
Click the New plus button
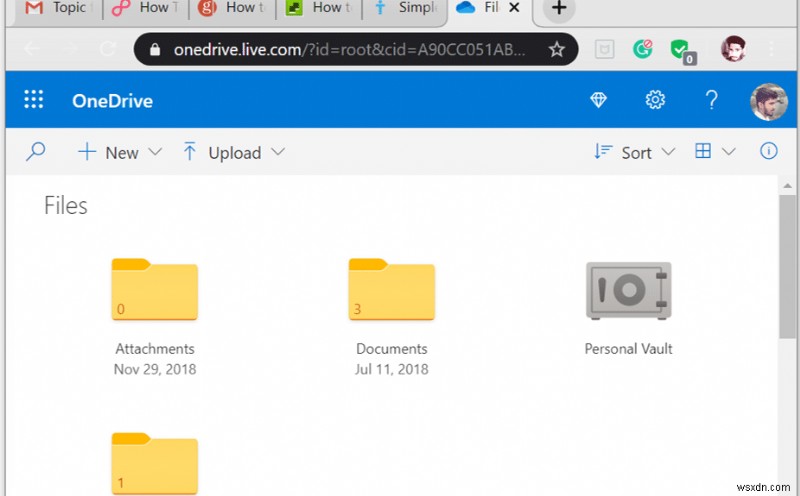[x=109, y=152]
